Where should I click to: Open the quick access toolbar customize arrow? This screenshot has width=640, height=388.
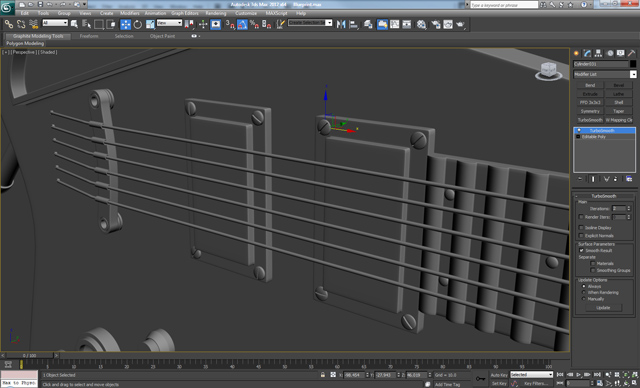click(x=85, y=4)
